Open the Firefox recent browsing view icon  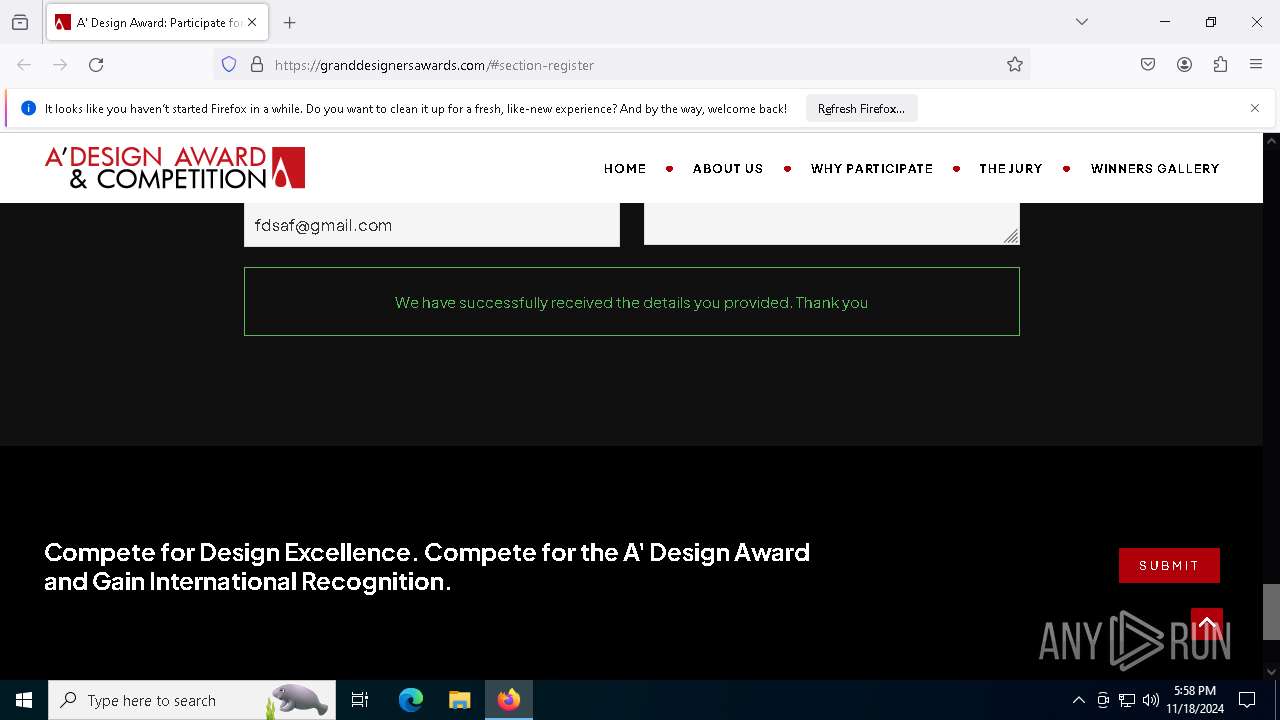tap(20, 22)
